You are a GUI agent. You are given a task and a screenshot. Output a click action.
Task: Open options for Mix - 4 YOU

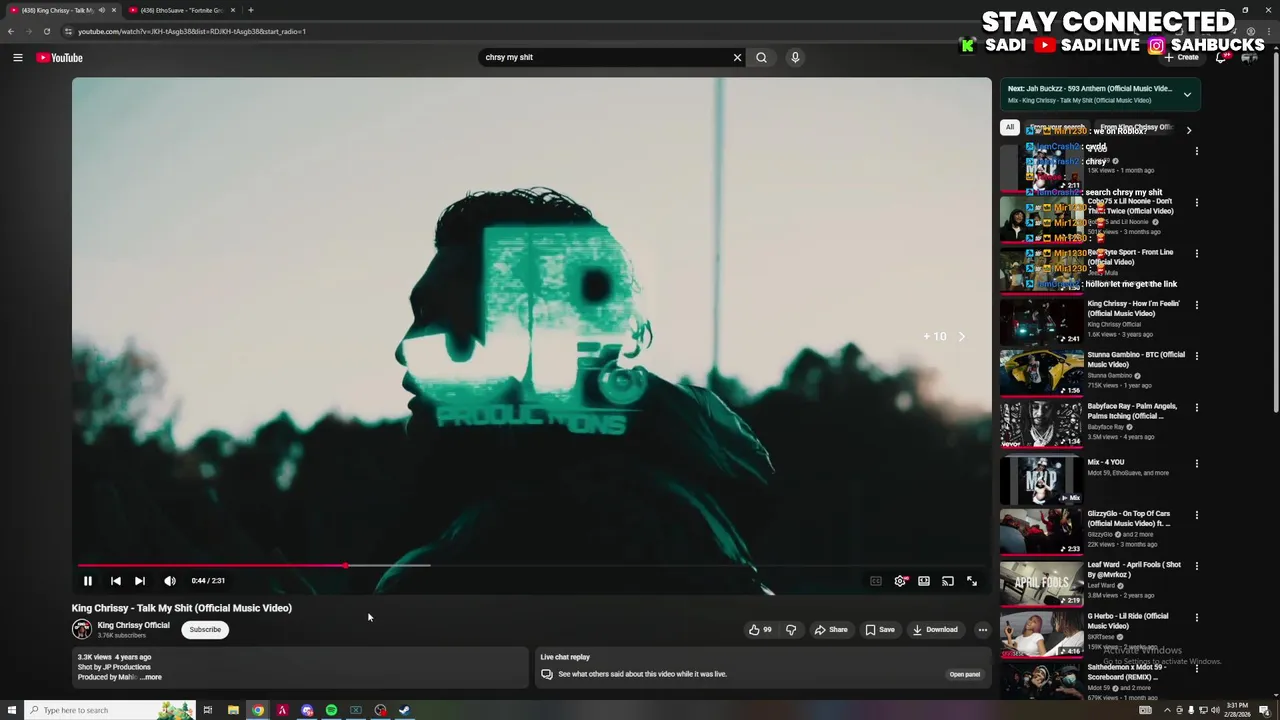[1197, 464]
